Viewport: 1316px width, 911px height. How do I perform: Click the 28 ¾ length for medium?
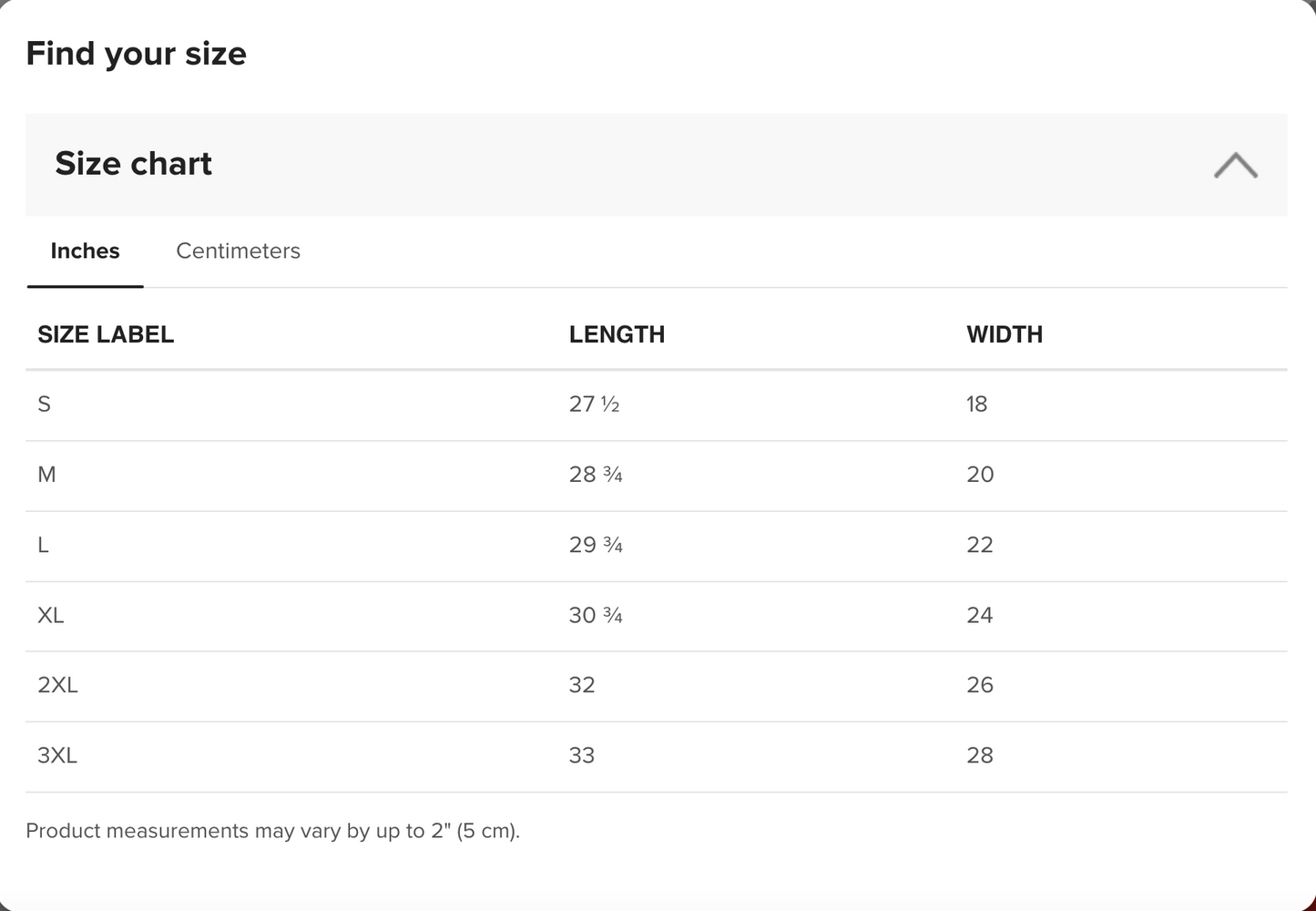pyautogui.click(x=596, y=475)
